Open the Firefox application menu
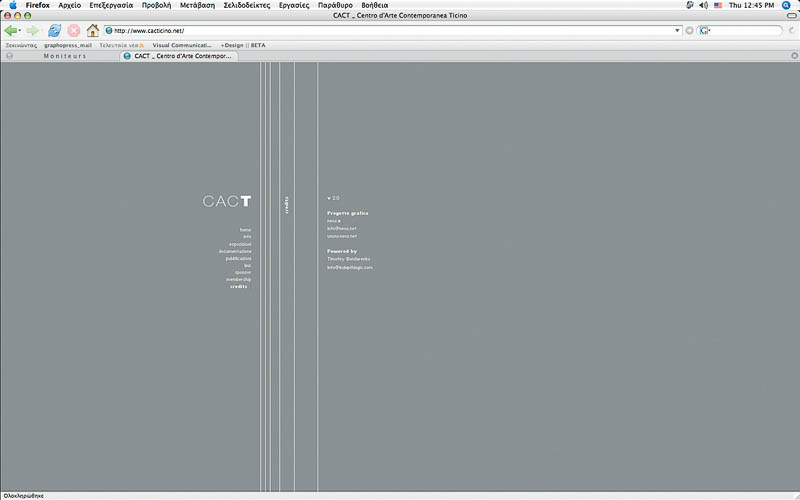The image size is (800, 500). click(x=37, y=5)
